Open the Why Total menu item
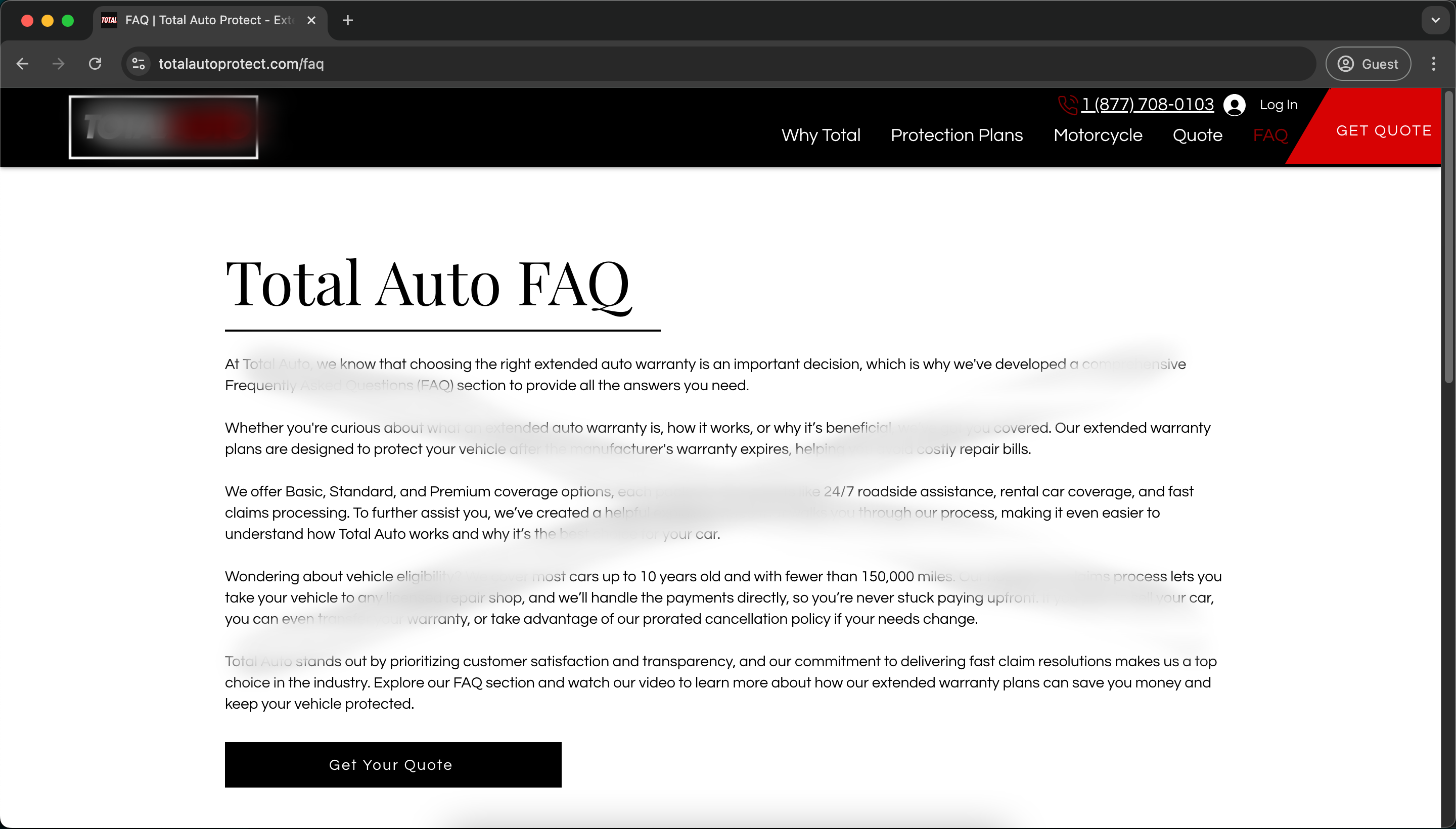 [821, 135]
